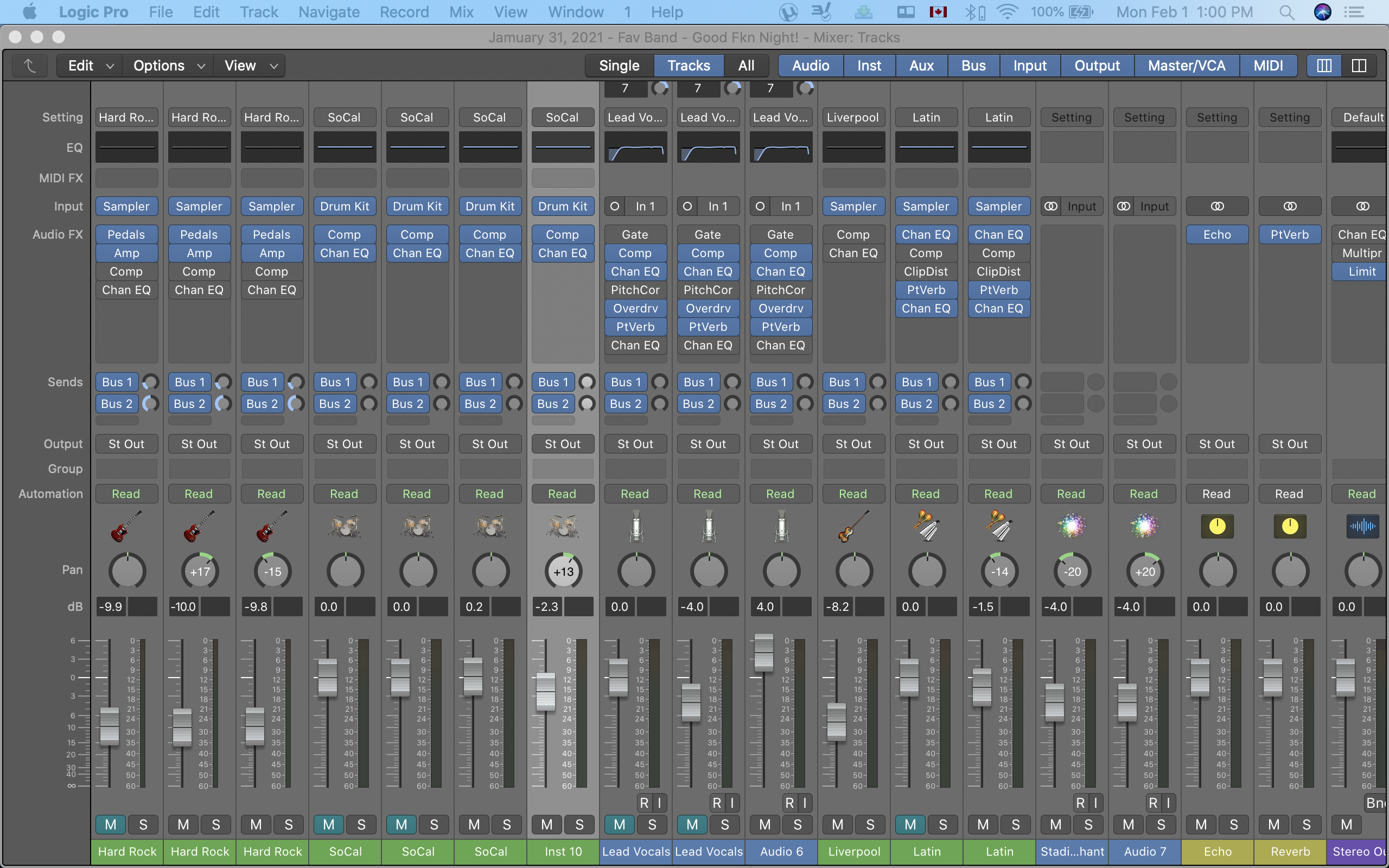The width and height of the screenshot is (1389, 868).
Task: Click the -4.0 dB field on Audio 7
Action: [x=1129, y=606]
